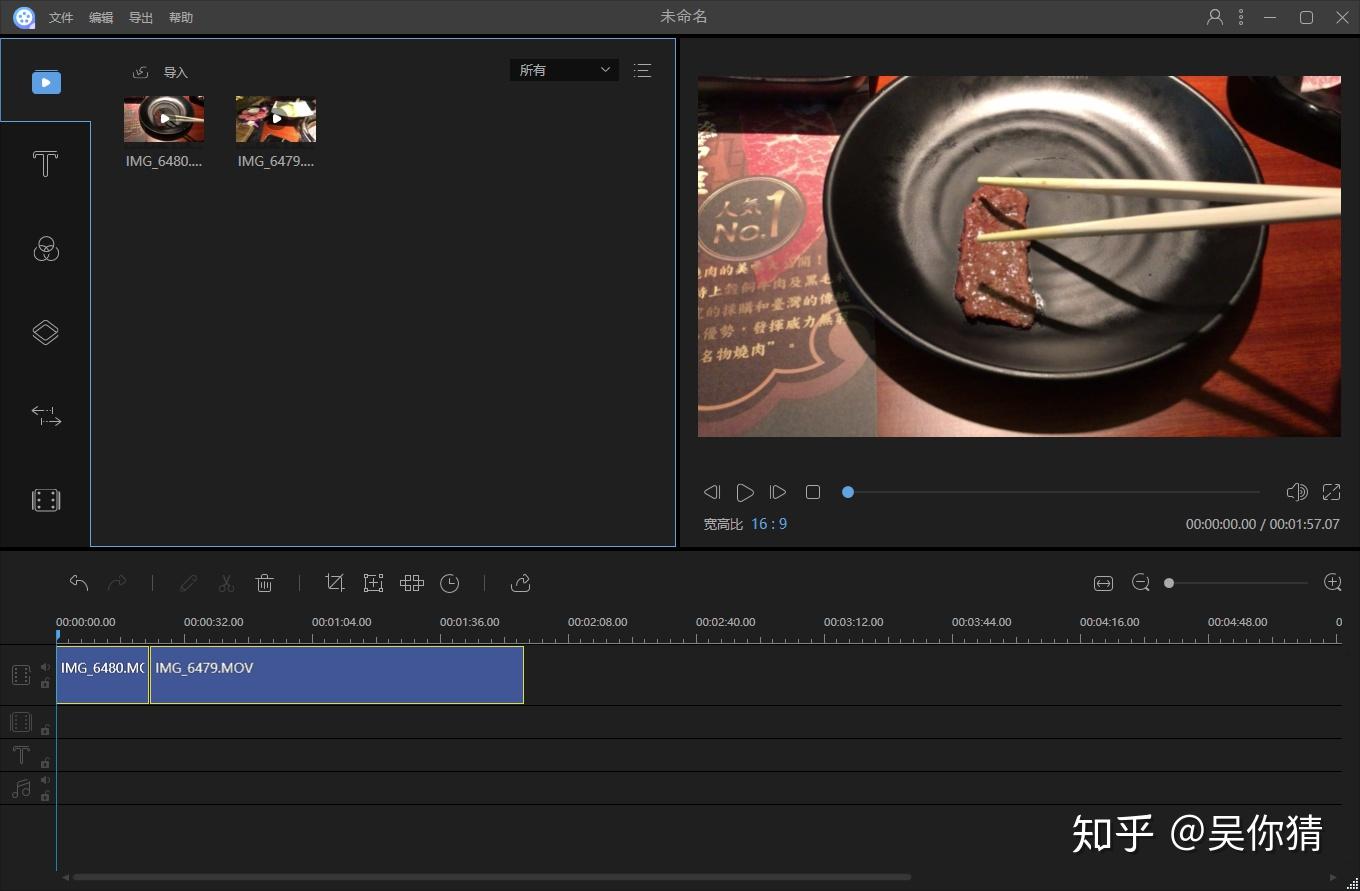Step back to the previous frame
This screenshot has height=891, width=1360.
point(712,492)
